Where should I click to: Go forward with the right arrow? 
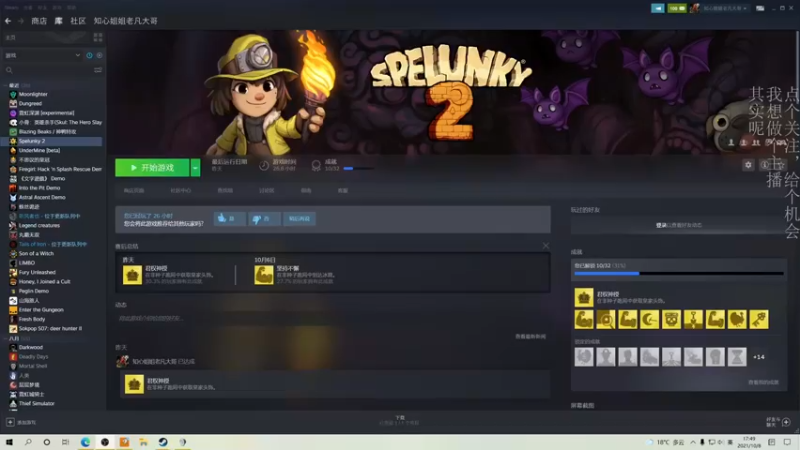click(x=21, y=21)
